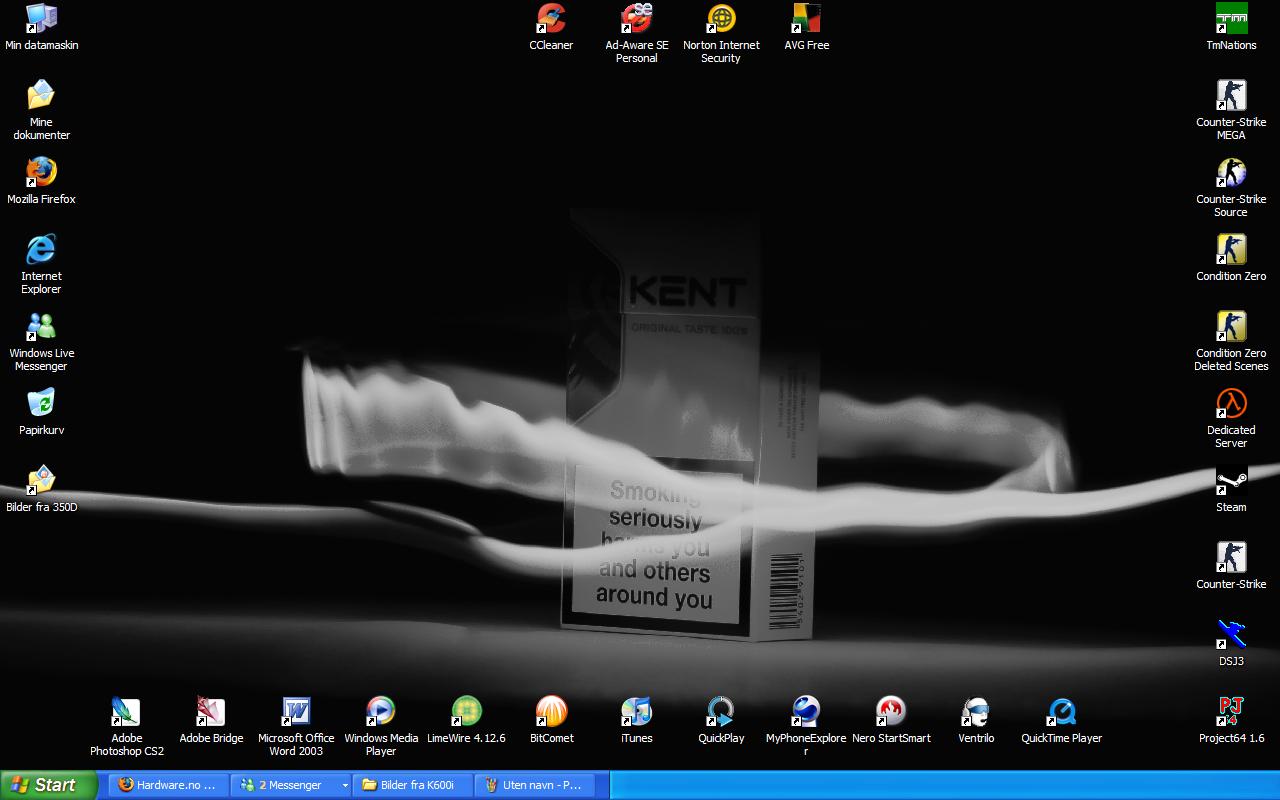
Task: Open the Project64 1.6 emulator shortcut
Action: click(1231, 711)
